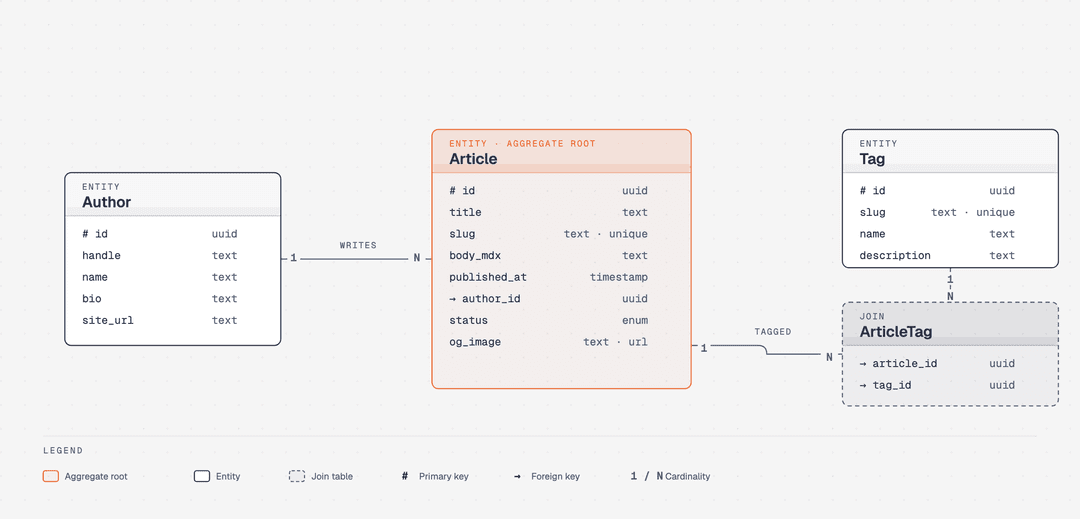
Task: Select the article_id row in ArticleTag
Action: pyautogui.click(x=937, y=364)
